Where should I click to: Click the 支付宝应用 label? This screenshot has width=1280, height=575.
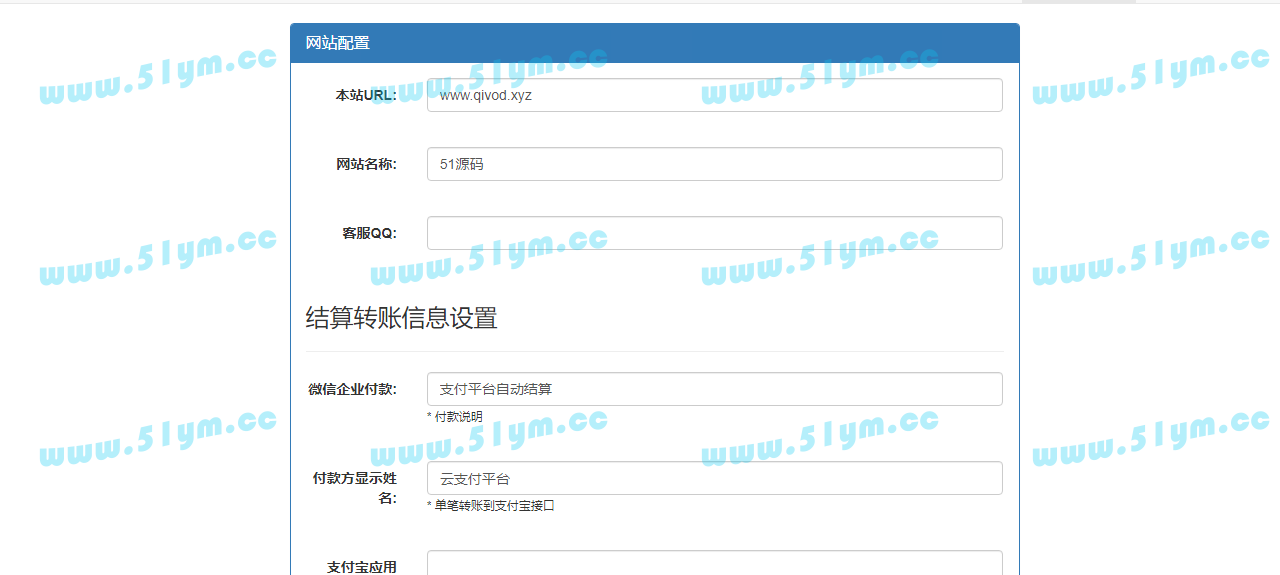pos(361,567)
